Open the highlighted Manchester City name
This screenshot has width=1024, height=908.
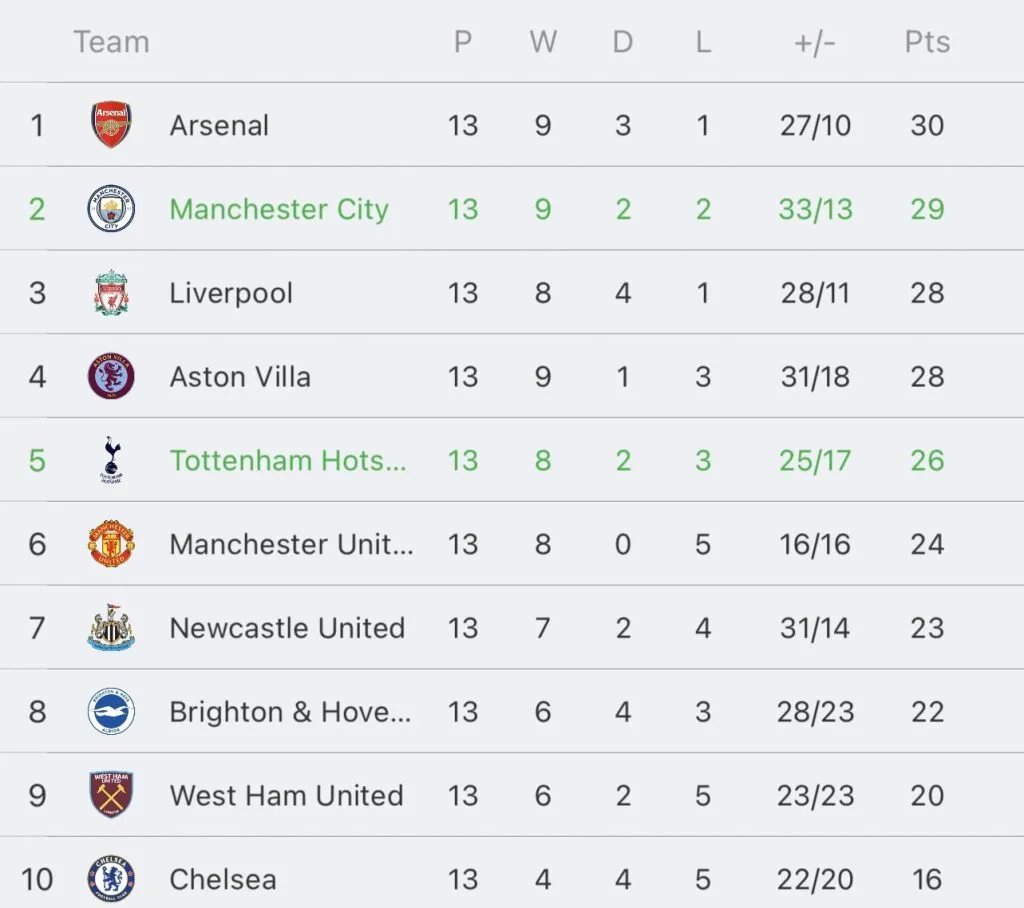pyautogui.click(x=279, y=209)
